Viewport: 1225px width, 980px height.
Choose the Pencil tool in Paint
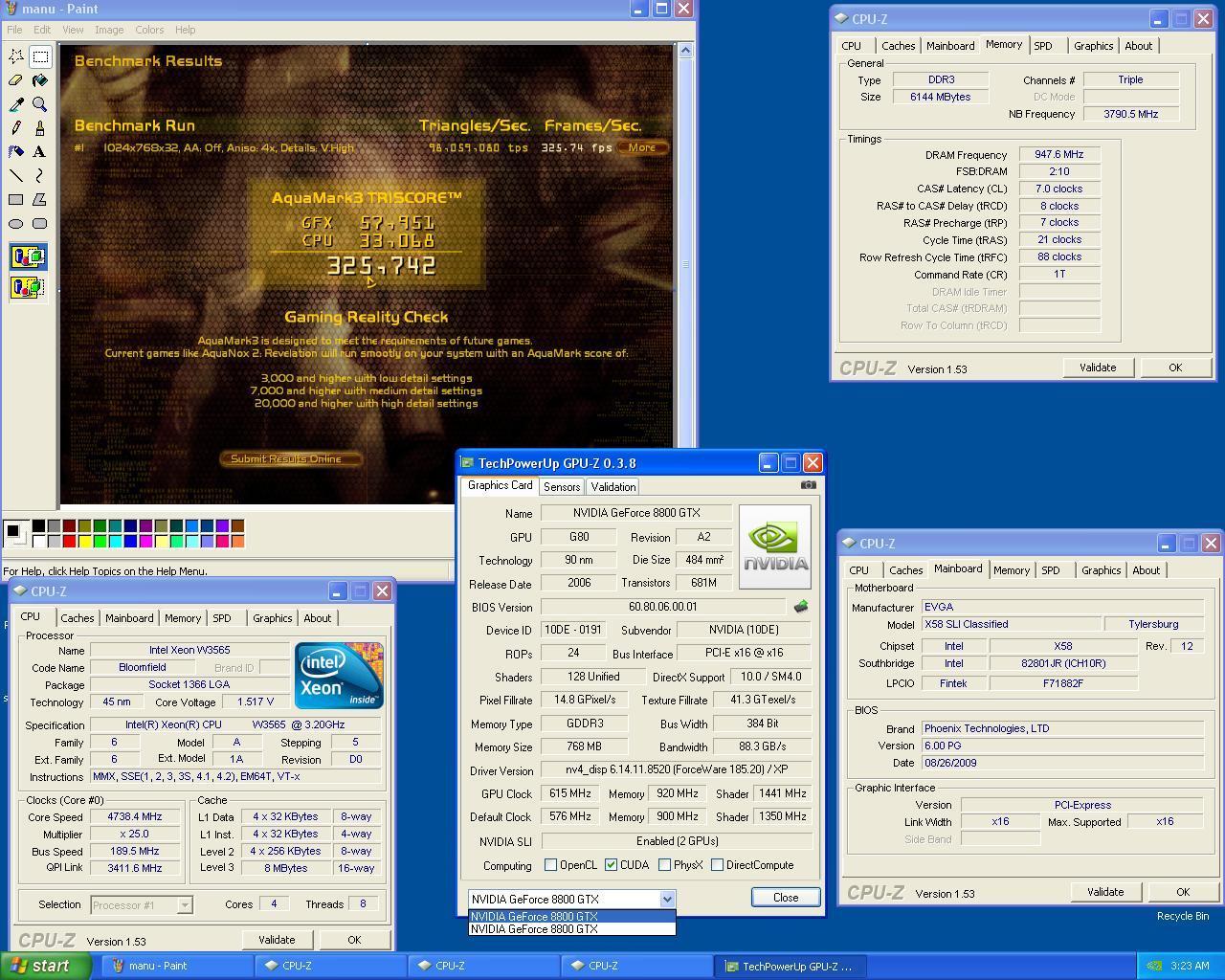[x=16, y=128]
